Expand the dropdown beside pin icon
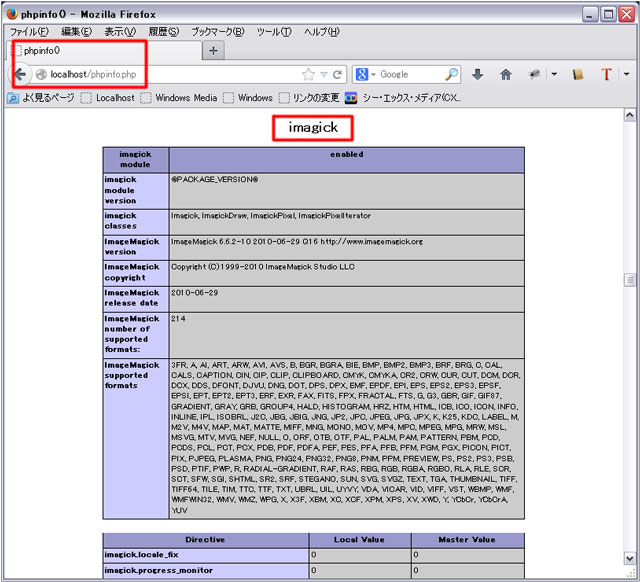 tap(554, 74)
